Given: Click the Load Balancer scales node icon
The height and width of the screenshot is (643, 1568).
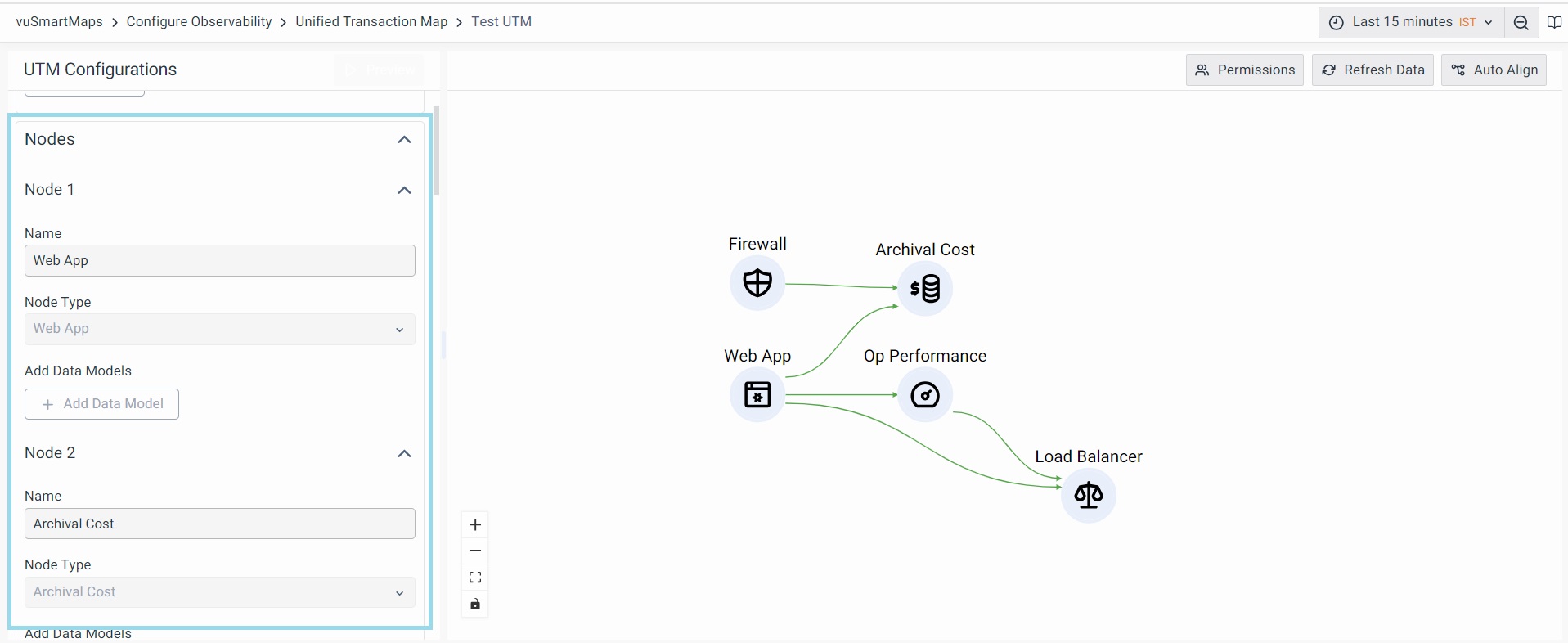Looking at the screenshot, I should pos(1088,495).
